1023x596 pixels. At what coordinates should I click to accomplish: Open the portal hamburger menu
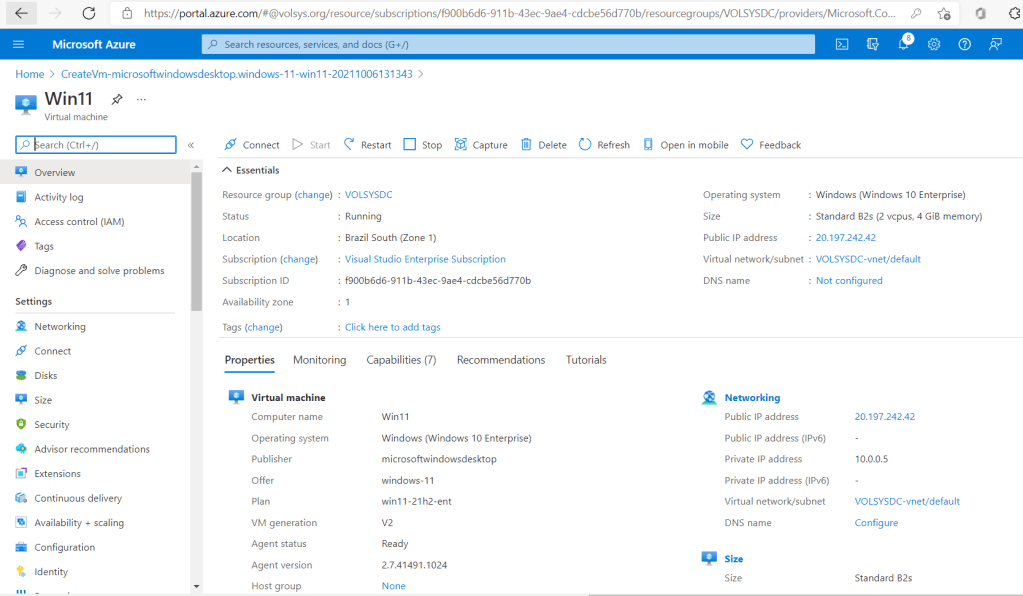coord(18,44)
